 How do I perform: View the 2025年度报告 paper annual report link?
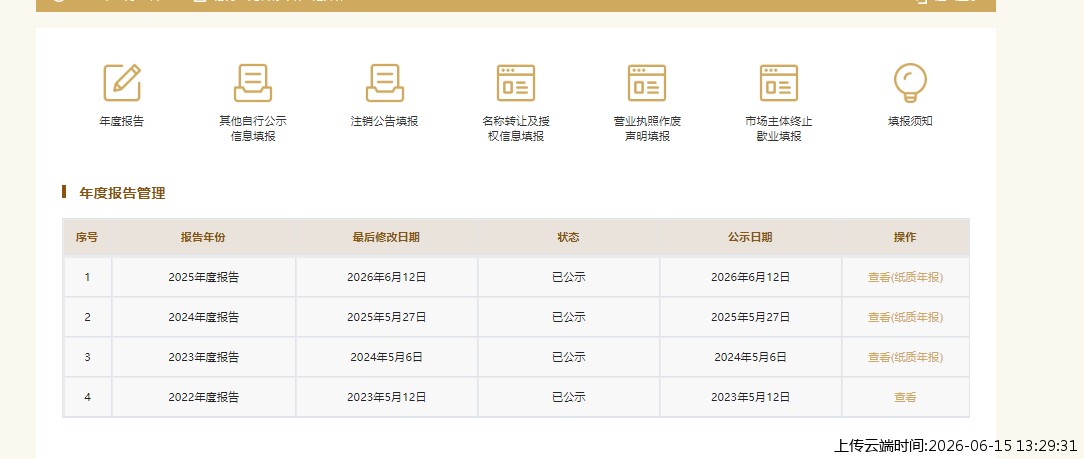(x=905, y=277)
